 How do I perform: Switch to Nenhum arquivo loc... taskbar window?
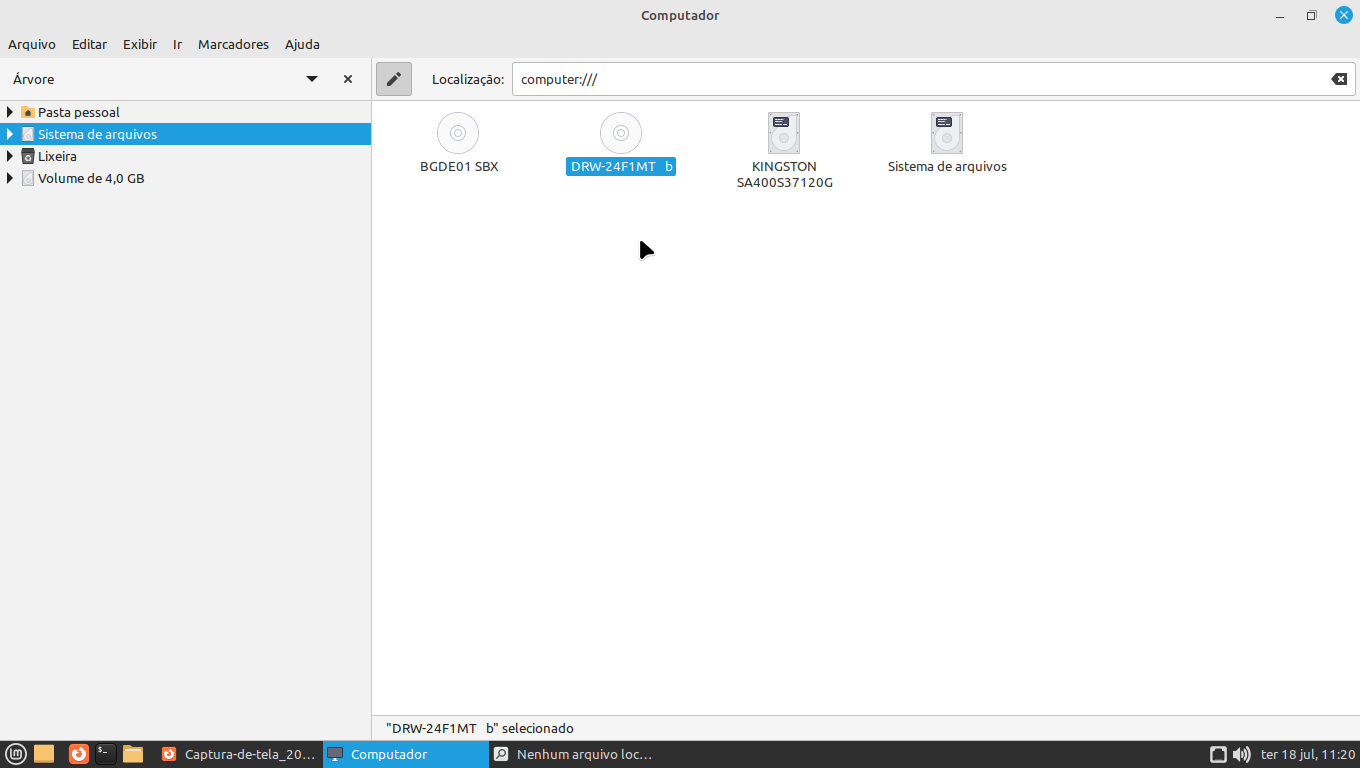[572, 754]
